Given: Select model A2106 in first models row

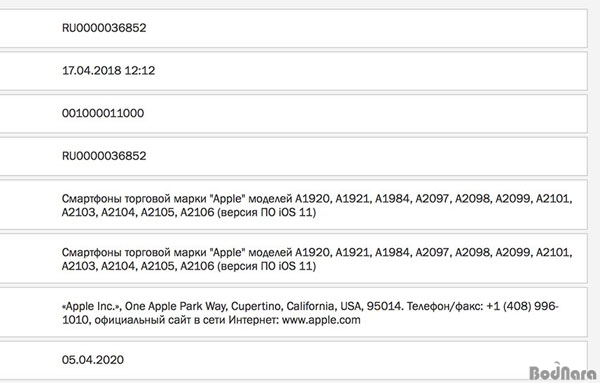Looking at the screenshot, I should [197, 212].
